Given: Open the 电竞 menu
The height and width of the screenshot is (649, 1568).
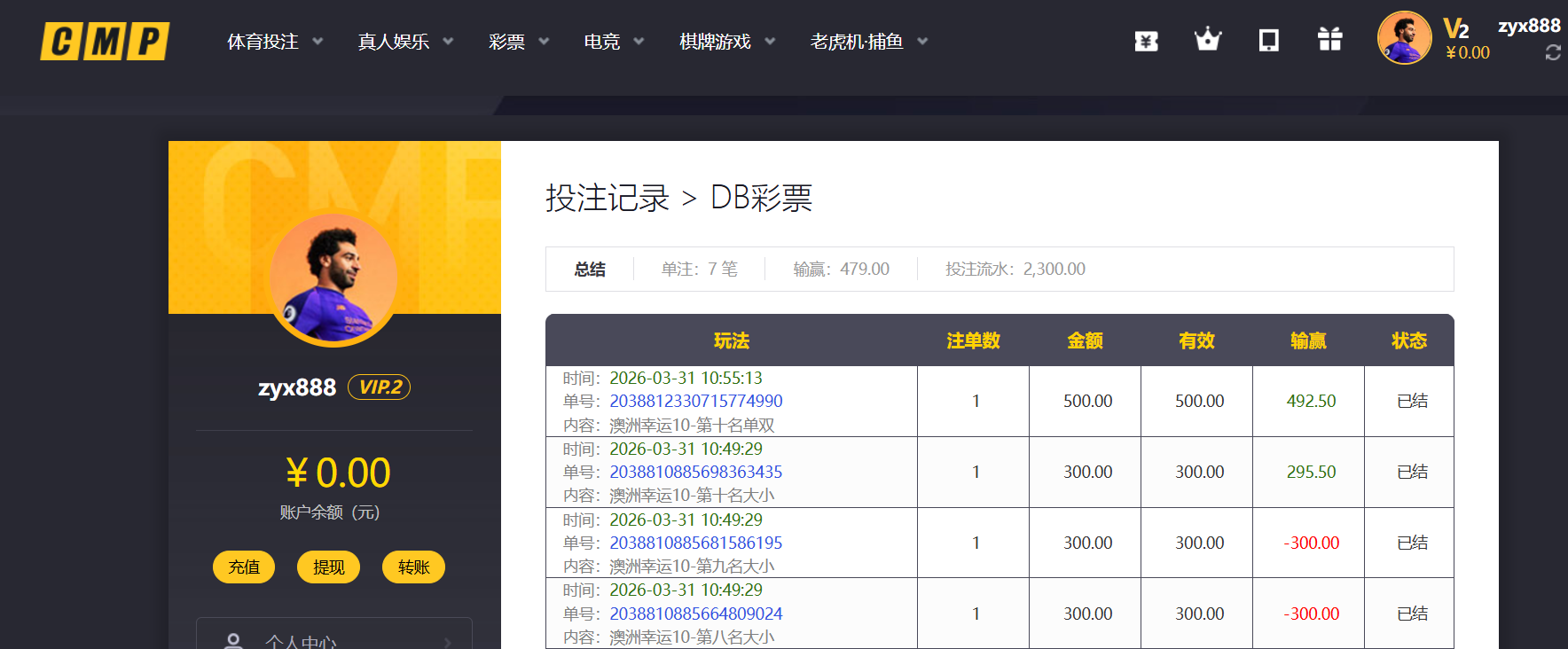Looking at the screenshot, I should pyautogui.click(x=614, y=42).
